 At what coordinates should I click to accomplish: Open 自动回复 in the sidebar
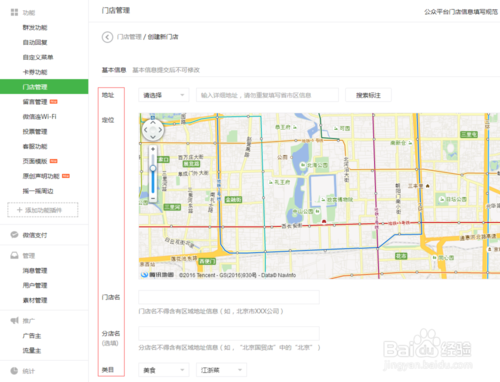35,42
